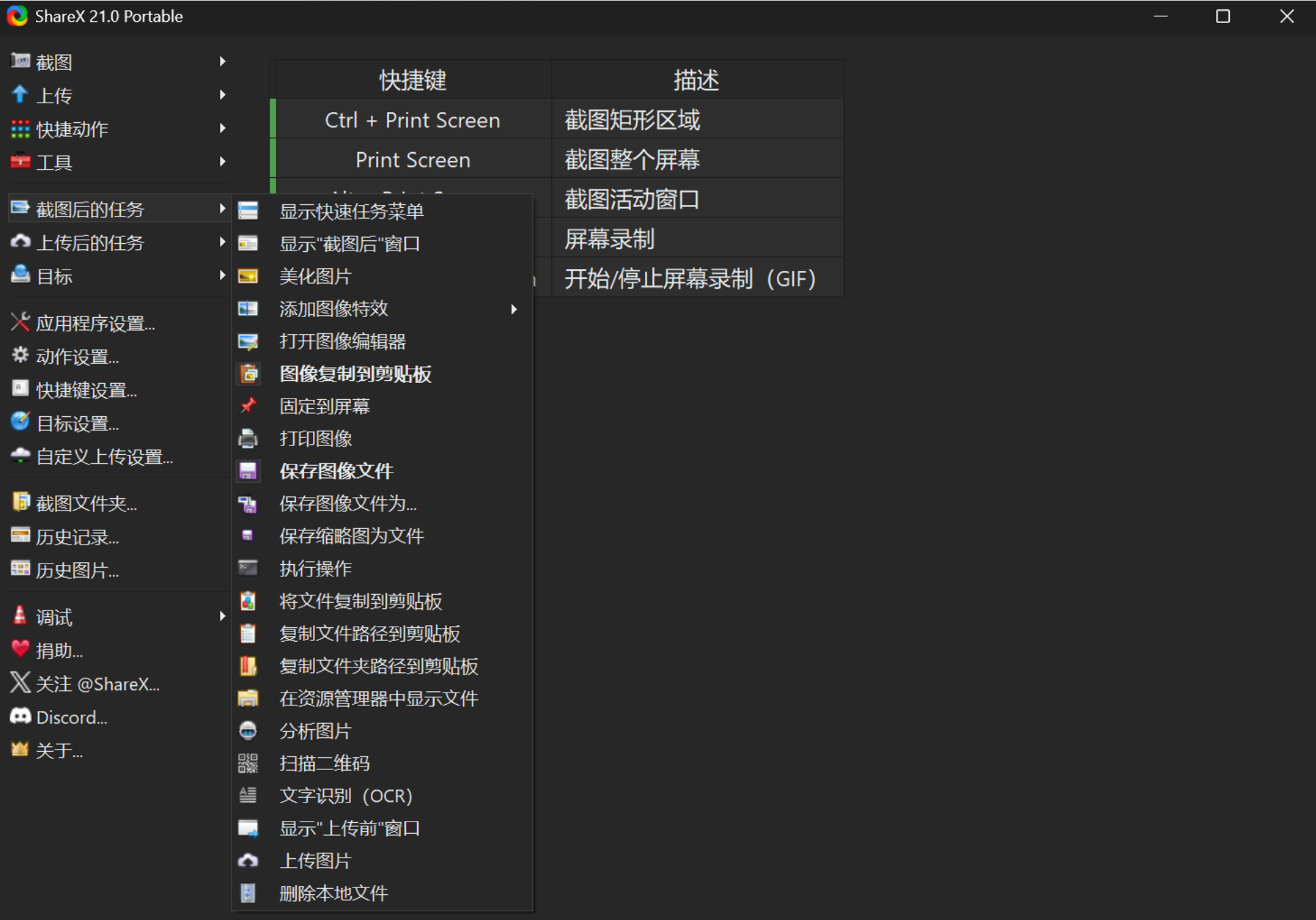Click the OCR text lines icon
Image resolution: width=1316 pixels, height=920 pixels.
(x=248, y=795)
